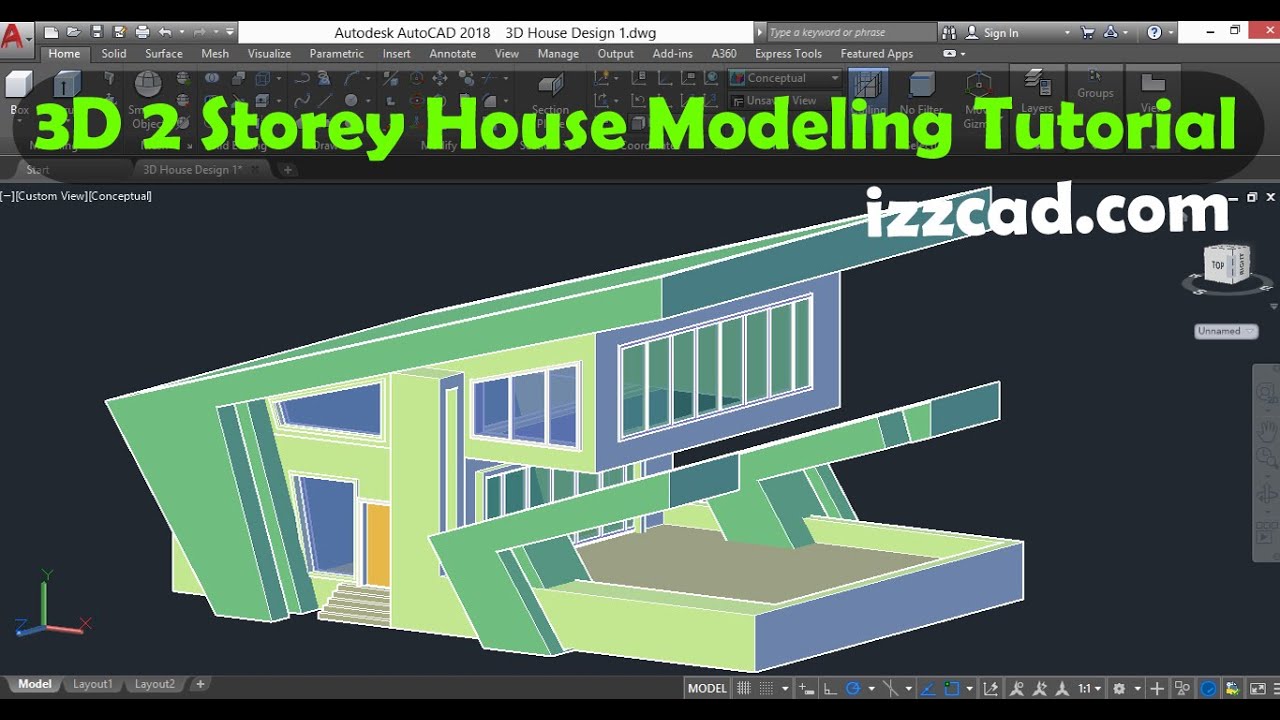Image resolution: width=1280 pixels, height=720 pixels.
Task: Click the New drawing icon in Quick Access
Action: [51, 32]
